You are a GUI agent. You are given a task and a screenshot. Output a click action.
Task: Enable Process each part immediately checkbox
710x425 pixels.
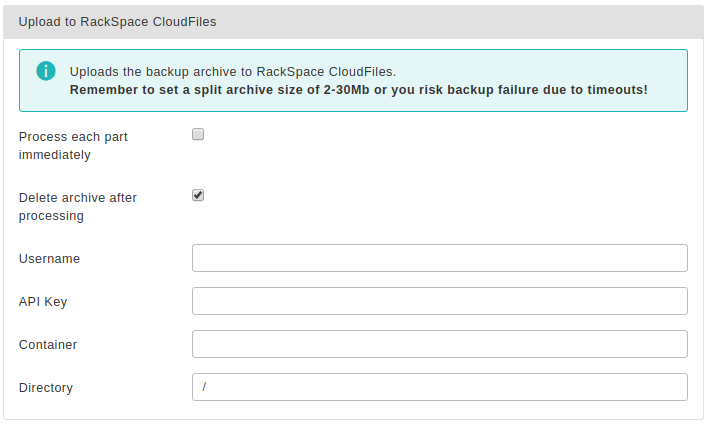click(x=198, y=134)
